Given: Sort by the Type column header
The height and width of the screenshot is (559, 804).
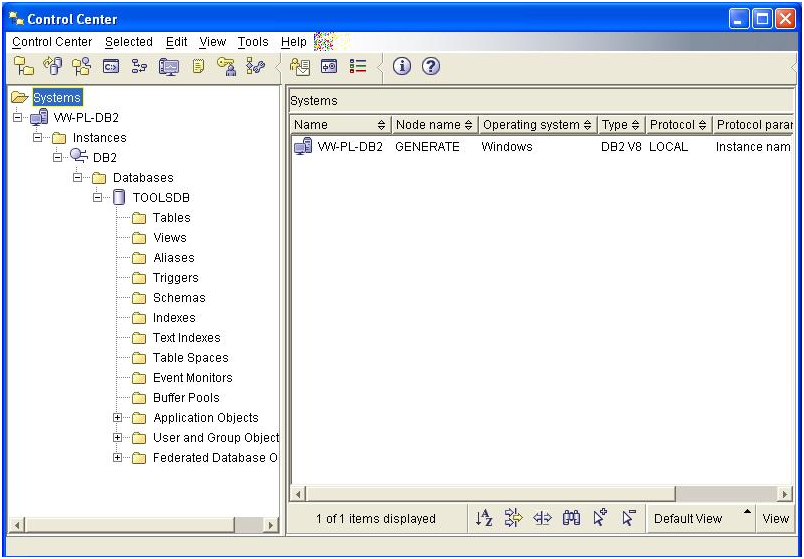Looking at the screenshot, I should pos(620,125).
